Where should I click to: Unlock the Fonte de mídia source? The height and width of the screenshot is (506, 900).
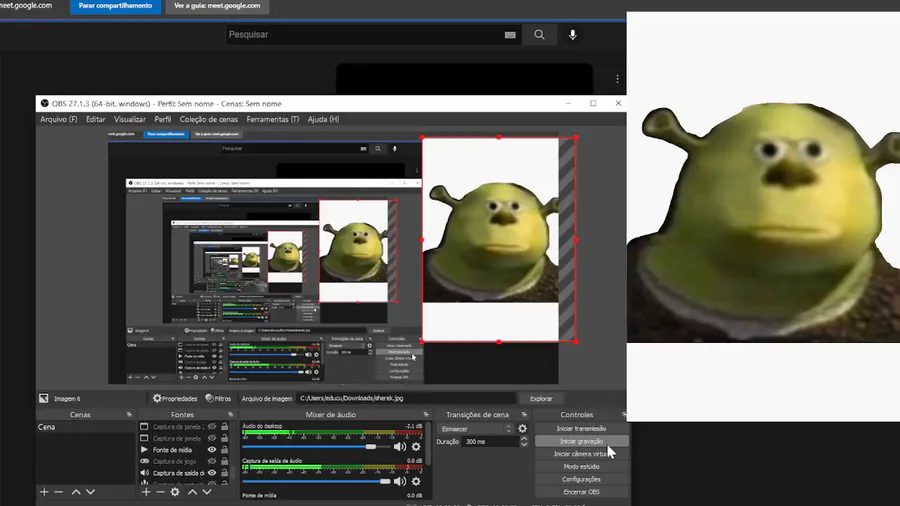tap(224, 450)
